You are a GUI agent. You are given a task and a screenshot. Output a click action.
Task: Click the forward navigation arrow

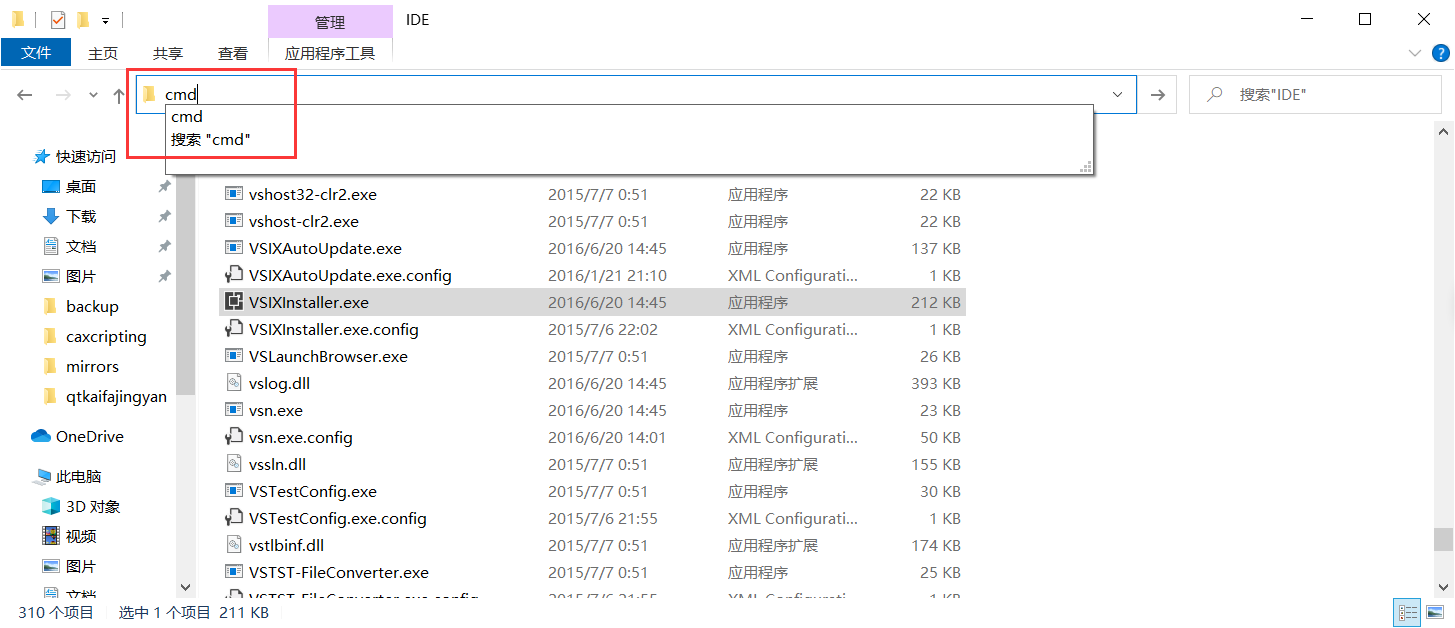(x=63, y=95)
